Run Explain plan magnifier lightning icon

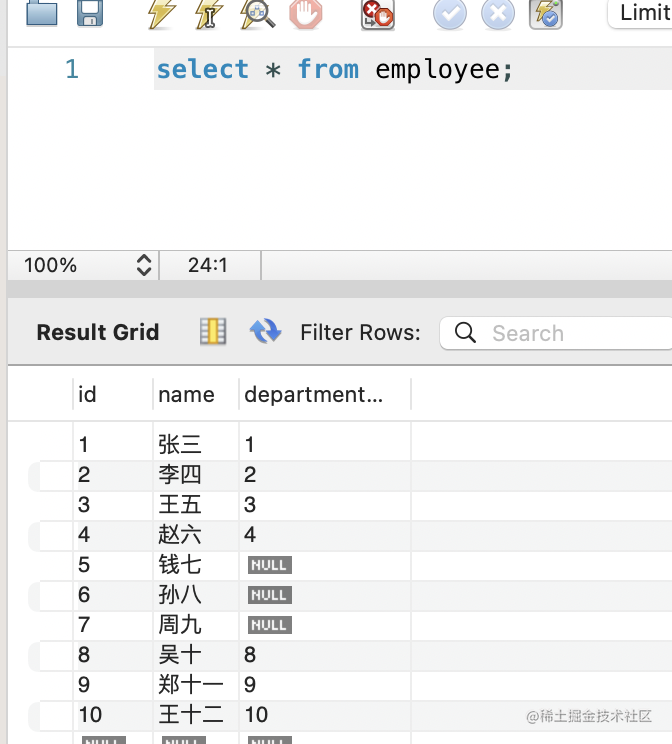click(x=257, y=14)
